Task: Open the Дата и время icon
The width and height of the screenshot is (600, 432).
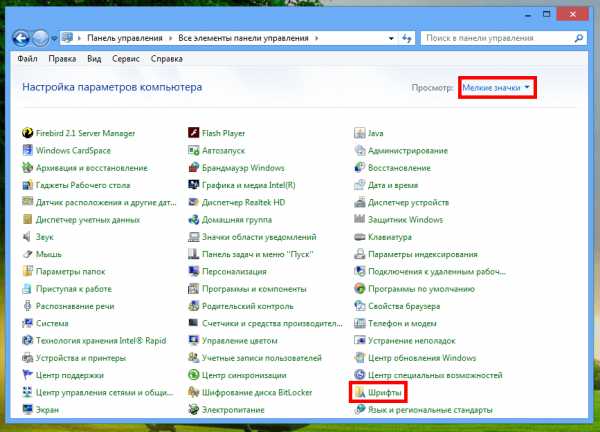Action: 360,185
